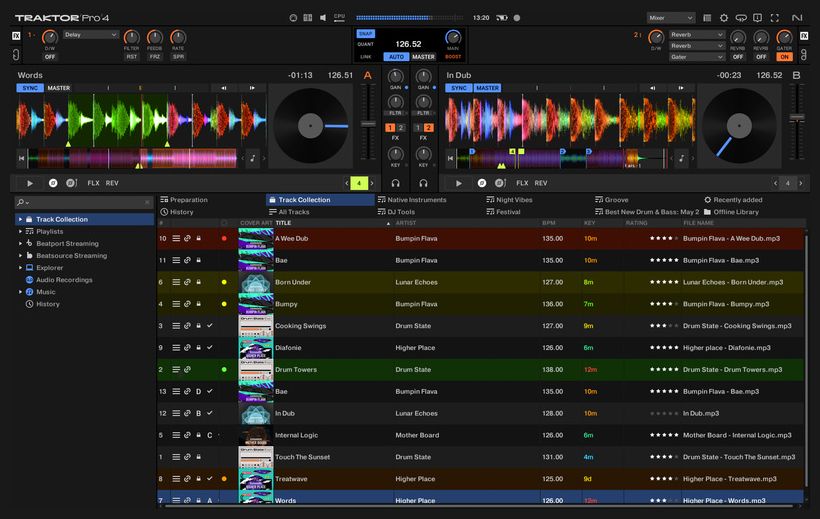This screenshot has width=820, height=519.
Task: Toggle FX unit 1 on Deck B channel
Action: click(x=418, y=128)
